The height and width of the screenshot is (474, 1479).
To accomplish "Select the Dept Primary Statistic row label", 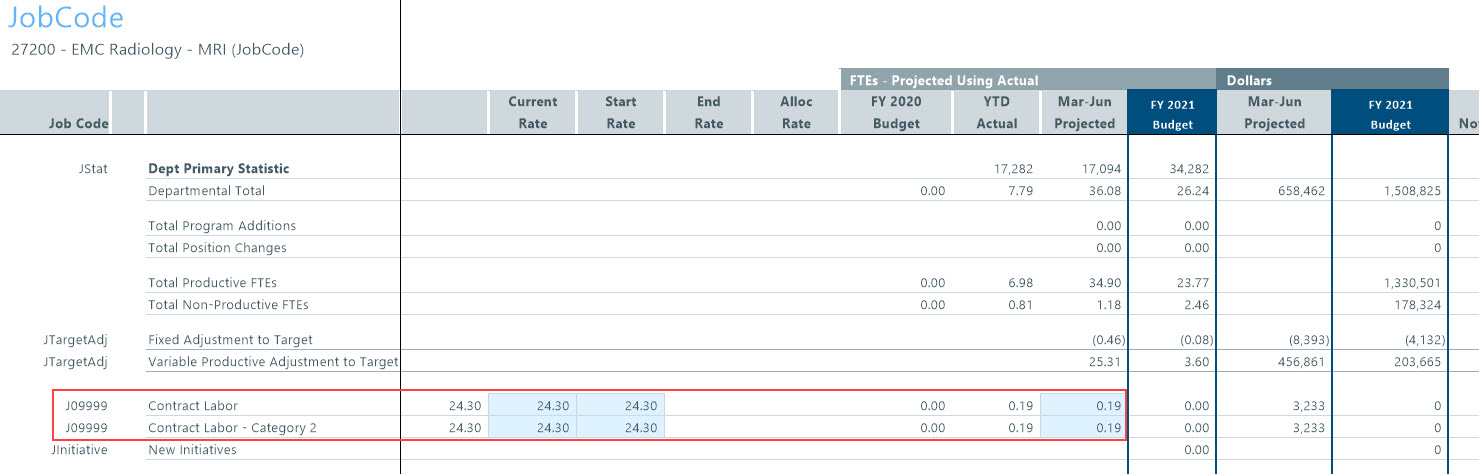I will 218,169.
